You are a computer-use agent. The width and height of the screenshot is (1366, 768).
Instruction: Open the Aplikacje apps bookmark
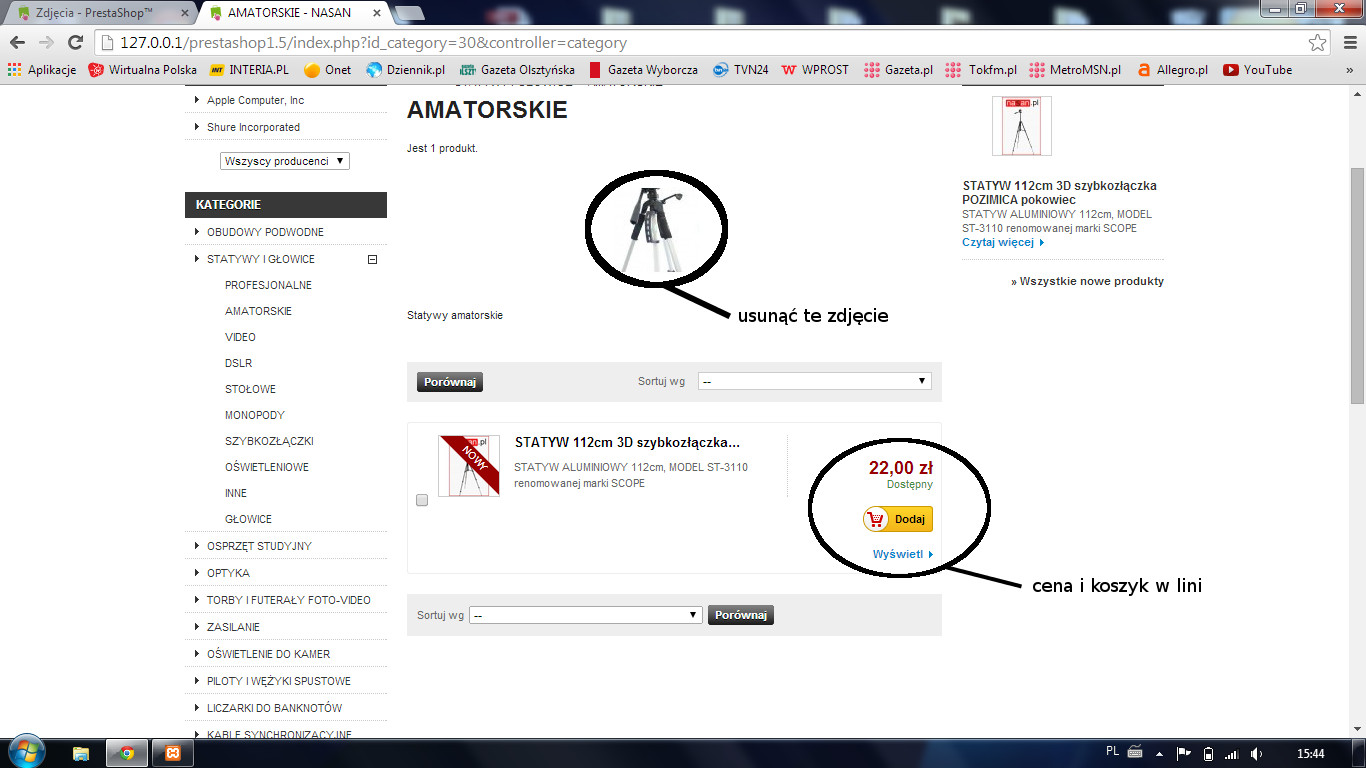[42, 70]
